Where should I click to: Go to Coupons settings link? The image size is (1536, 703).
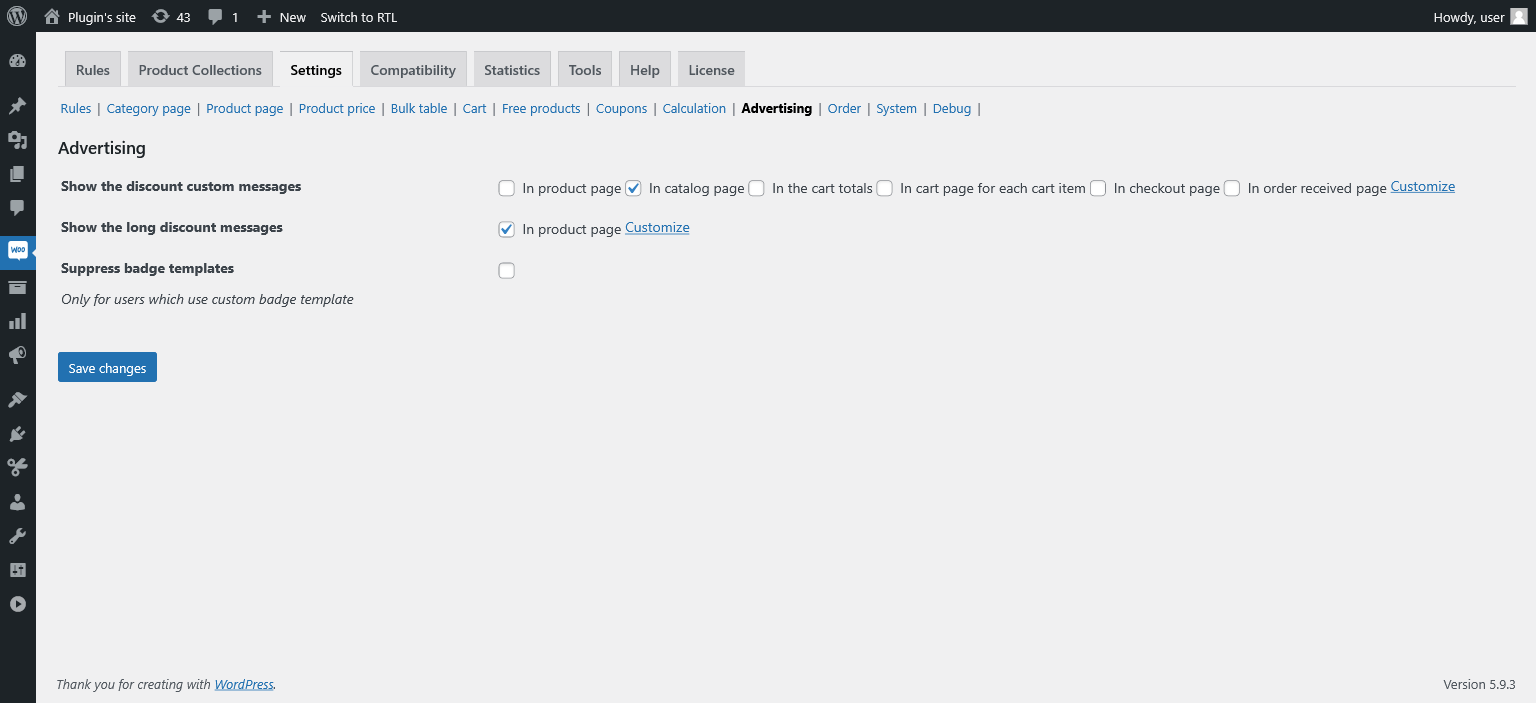[x=622, y=108]
